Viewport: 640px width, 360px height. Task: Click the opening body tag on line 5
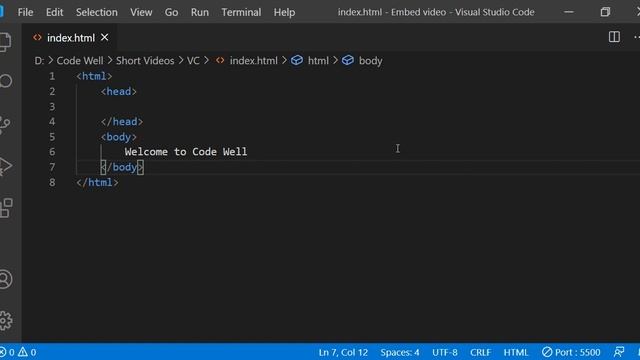pyautogui.click(x=119, y=137)
